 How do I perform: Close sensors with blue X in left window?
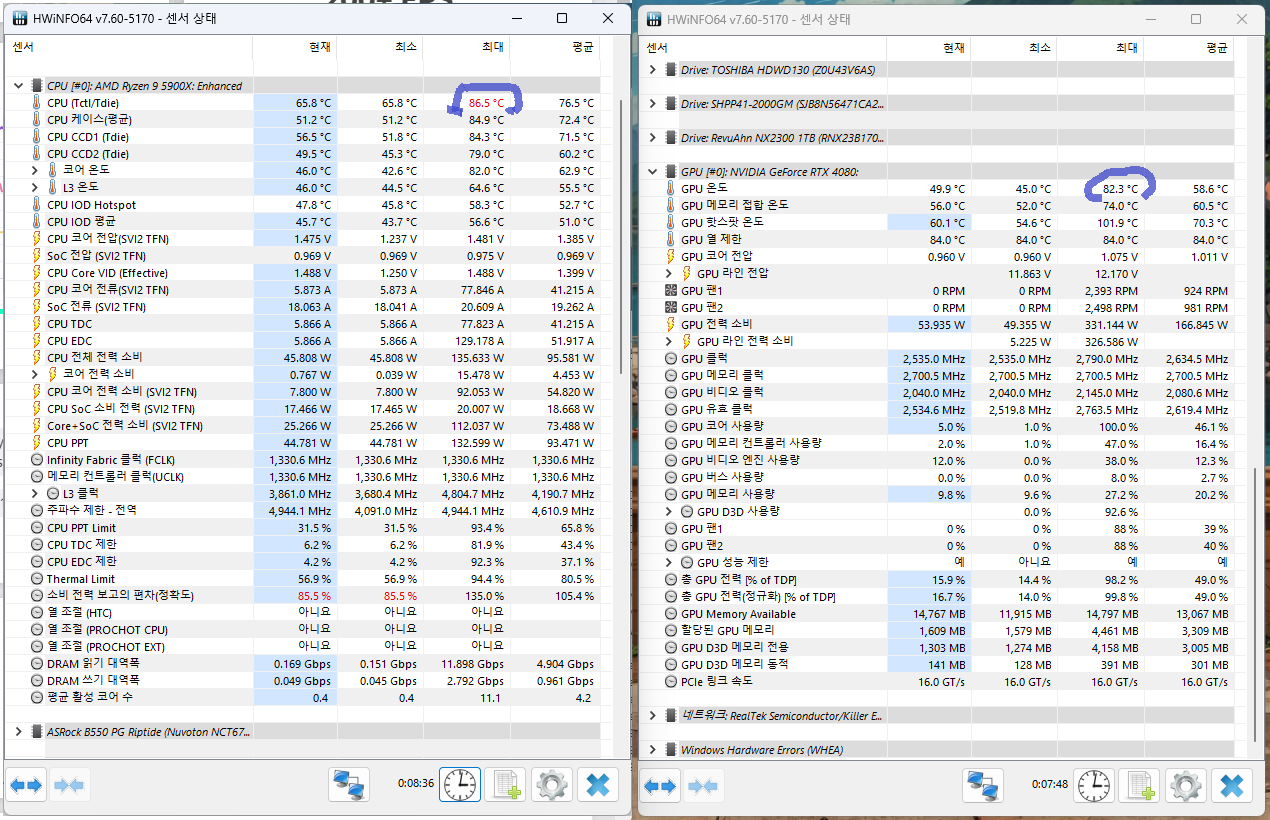598,785
